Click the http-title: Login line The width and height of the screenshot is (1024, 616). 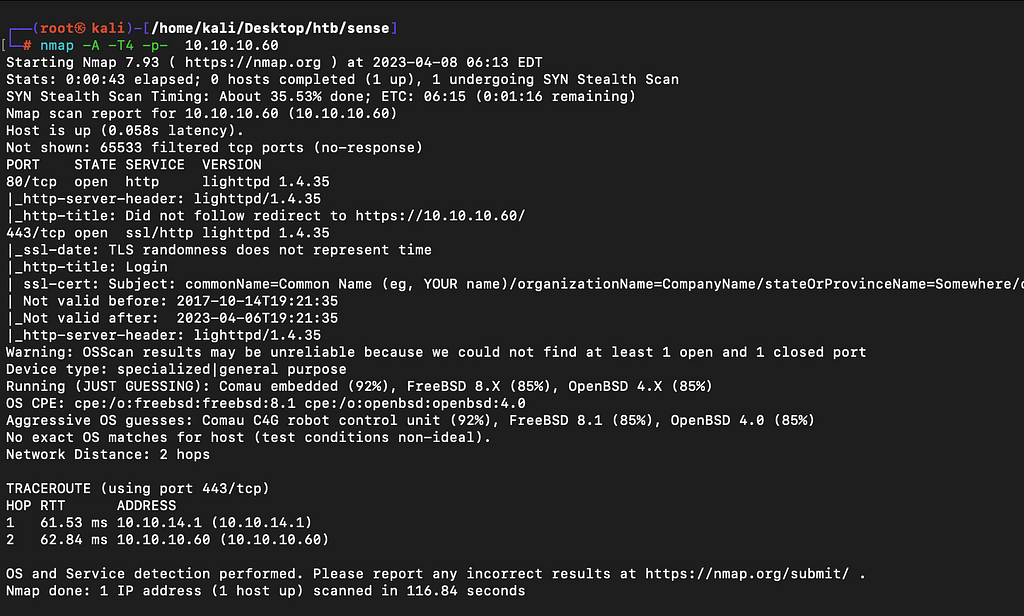pos(87,267)
